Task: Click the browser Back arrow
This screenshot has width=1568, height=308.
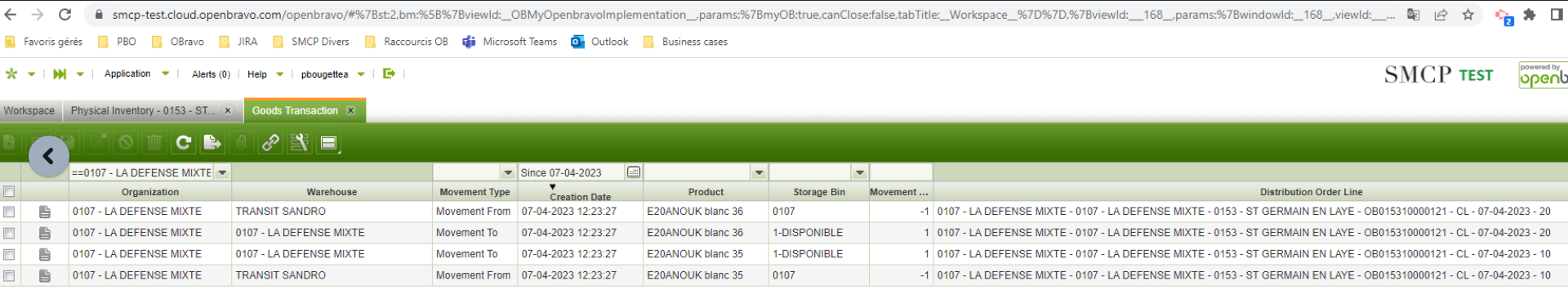Action: pos(11,15)
